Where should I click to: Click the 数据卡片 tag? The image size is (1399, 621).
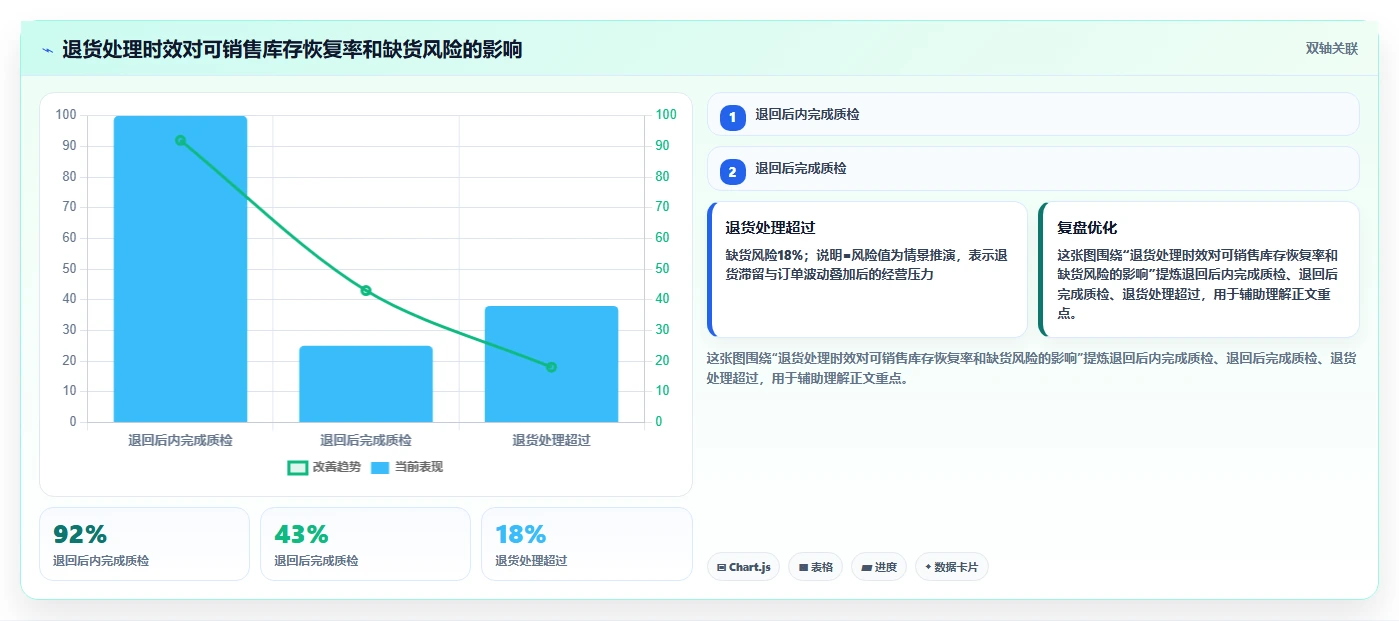(951, 567)
